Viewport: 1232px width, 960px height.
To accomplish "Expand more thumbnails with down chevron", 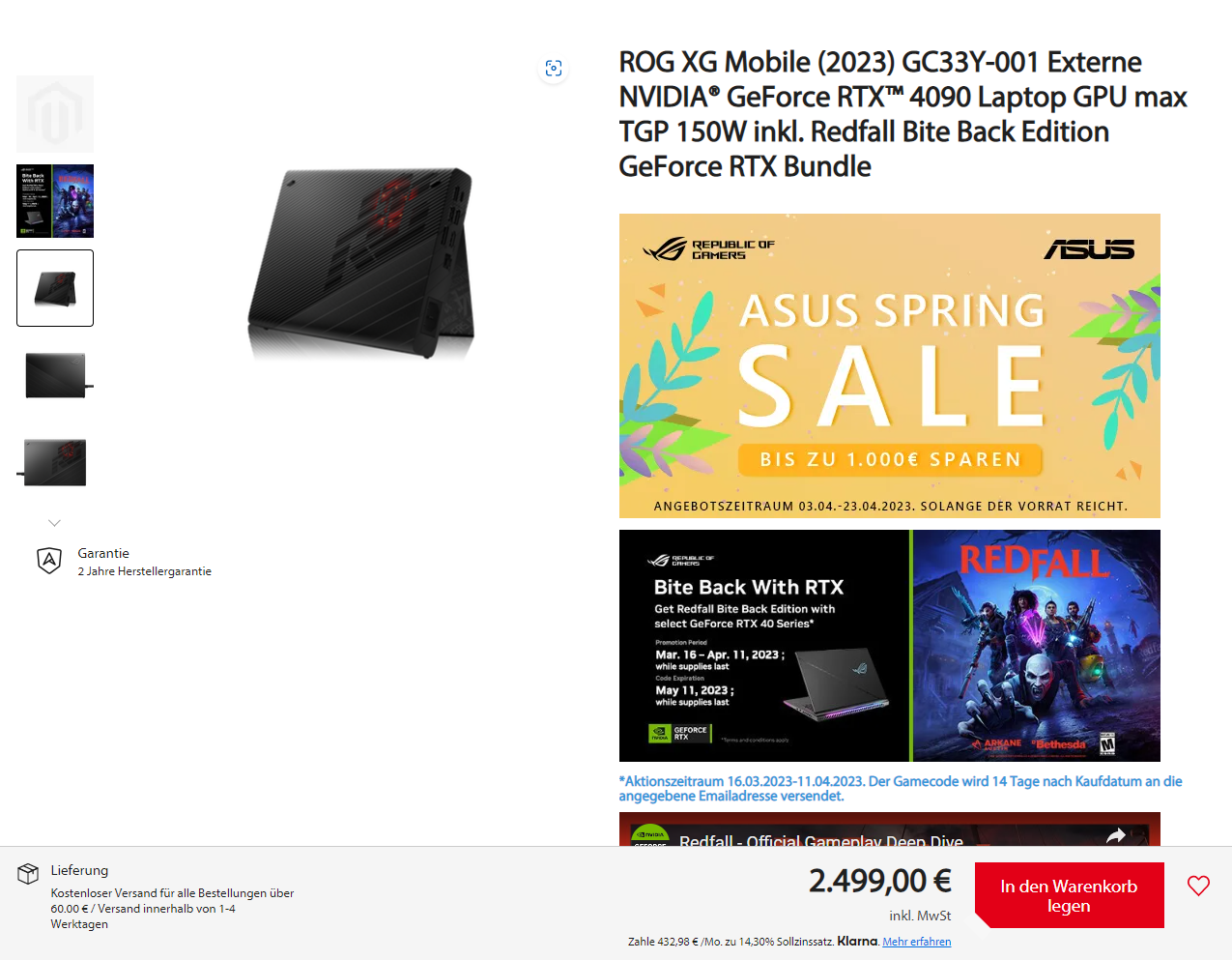I will click(x=55, y=523).
